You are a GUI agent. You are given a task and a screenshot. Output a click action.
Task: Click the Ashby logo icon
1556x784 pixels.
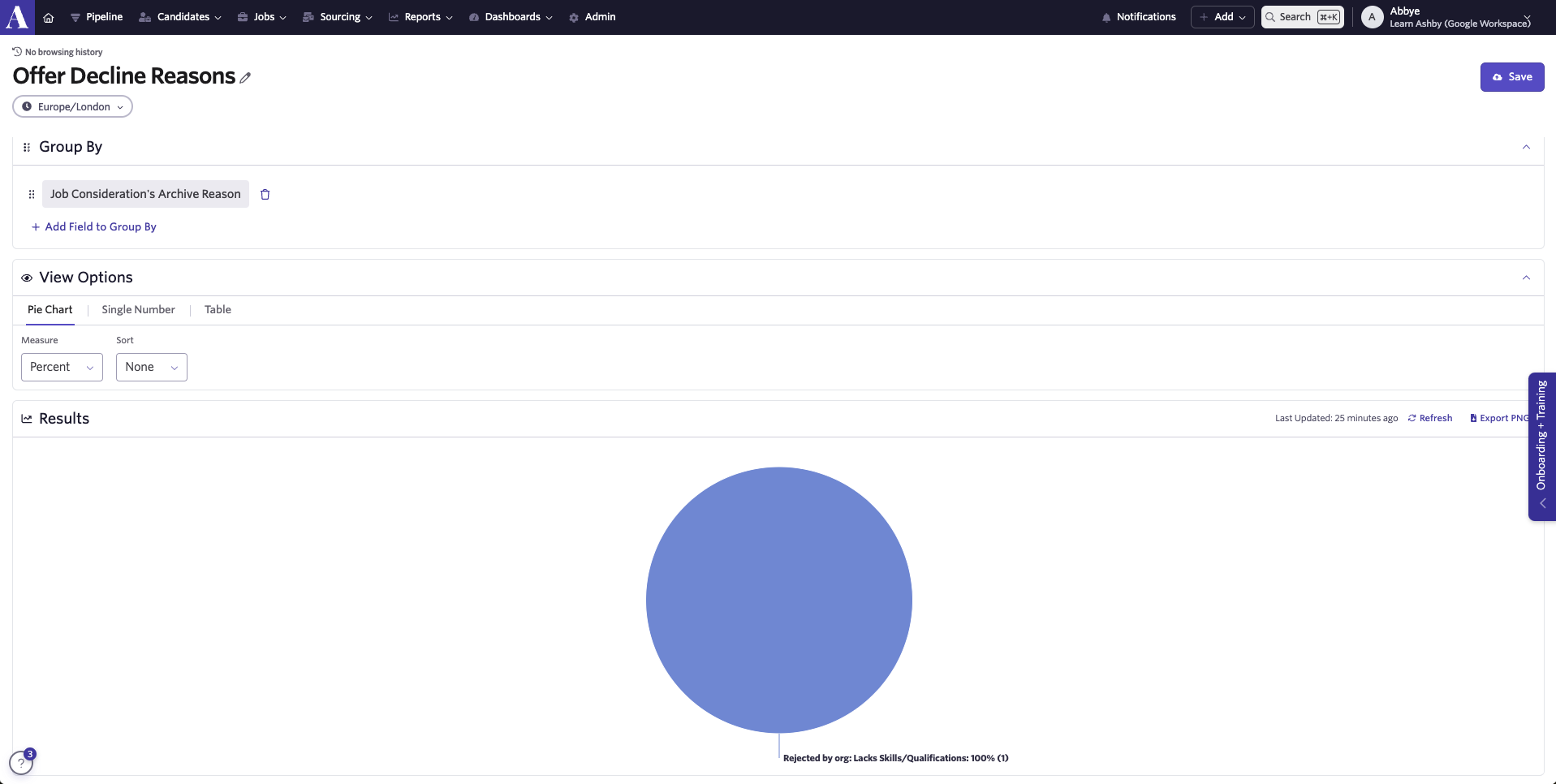tap(17, 17)
